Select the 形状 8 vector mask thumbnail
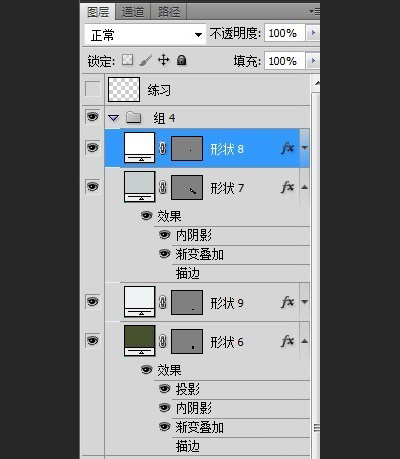Image resolution: width=400 pixels, height=459 pixels. tap(187, 148)
